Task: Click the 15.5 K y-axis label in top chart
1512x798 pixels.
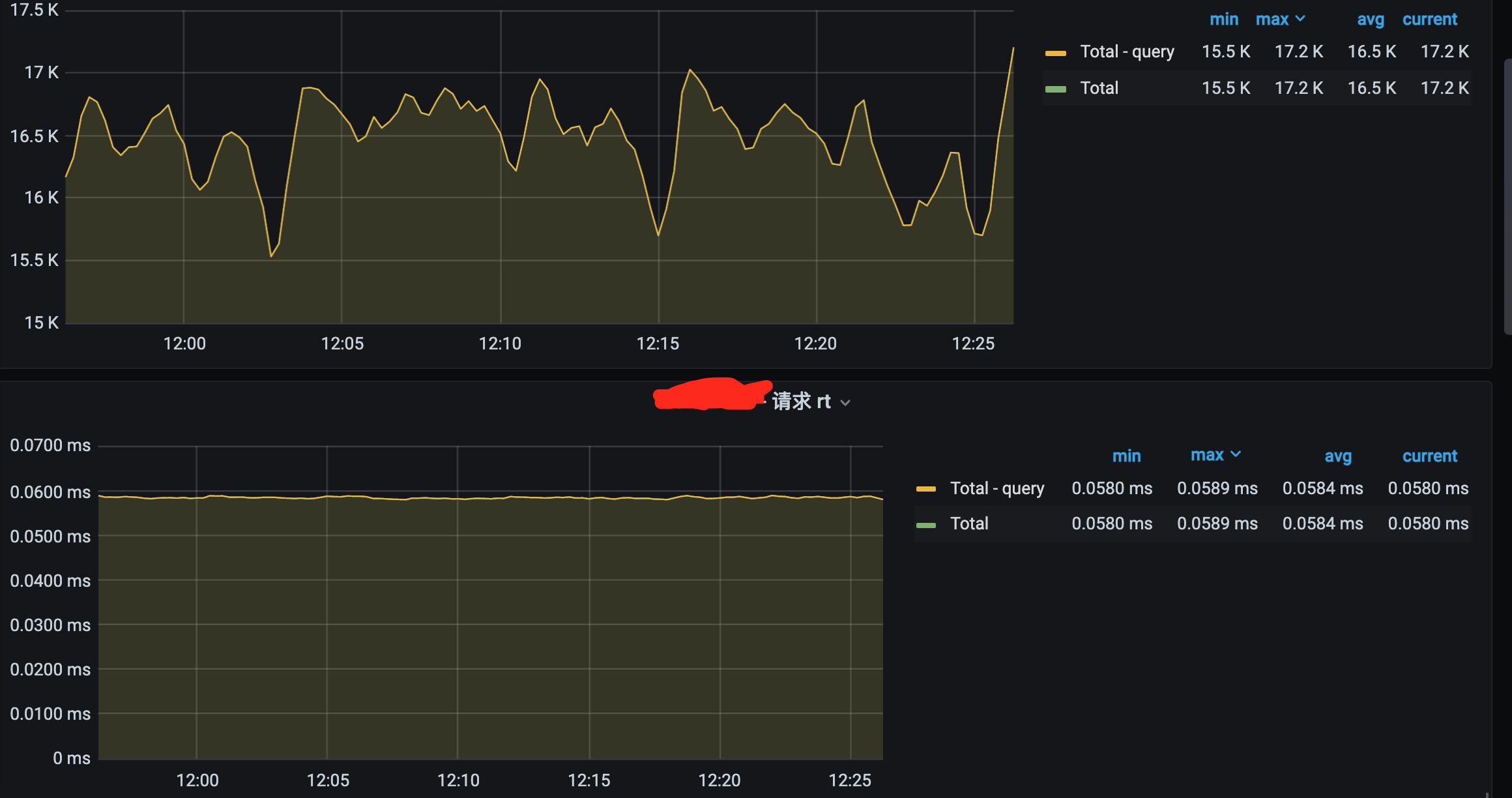Action: coord(35,260)
